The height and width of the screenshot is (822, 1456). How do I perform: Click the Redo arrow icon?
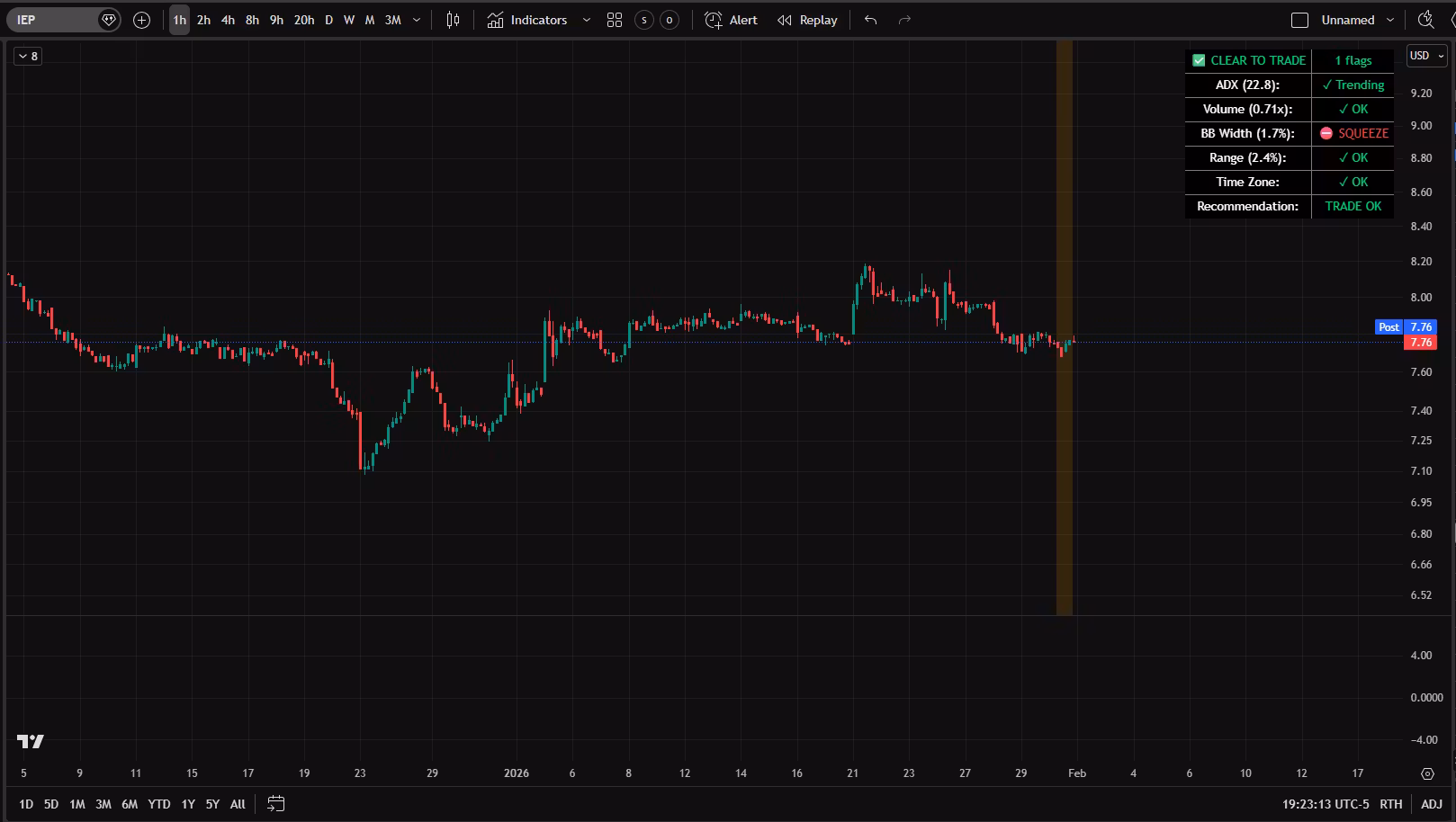pyautogui.click(x=904, y=20)
